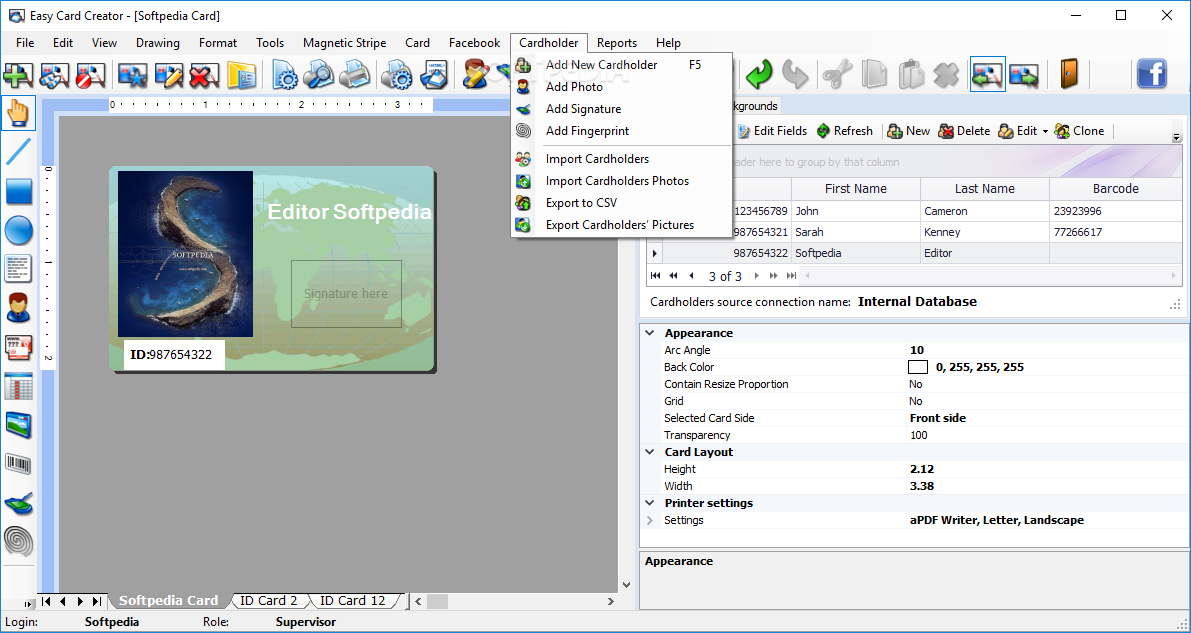Collapse the Printer settings section

649,503
